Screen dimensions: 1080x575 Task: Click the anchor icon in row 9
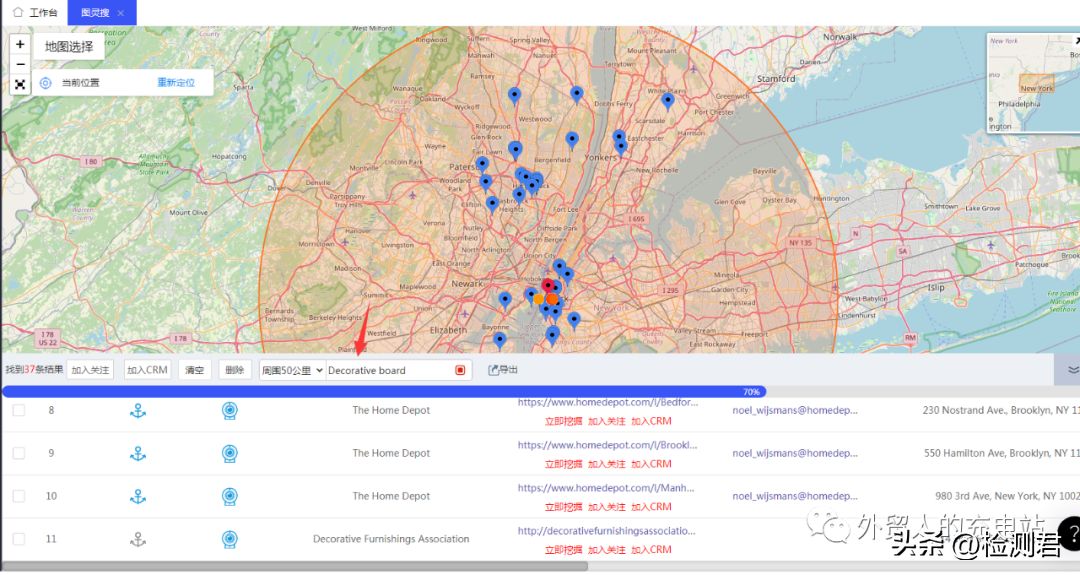pyautogui.click(x=138, y=454)
